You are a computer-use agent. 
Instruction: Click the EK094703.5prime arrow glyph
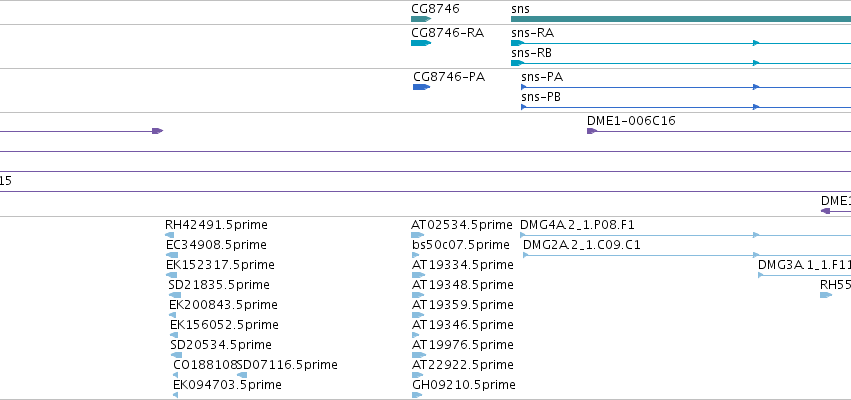point(175,395)
